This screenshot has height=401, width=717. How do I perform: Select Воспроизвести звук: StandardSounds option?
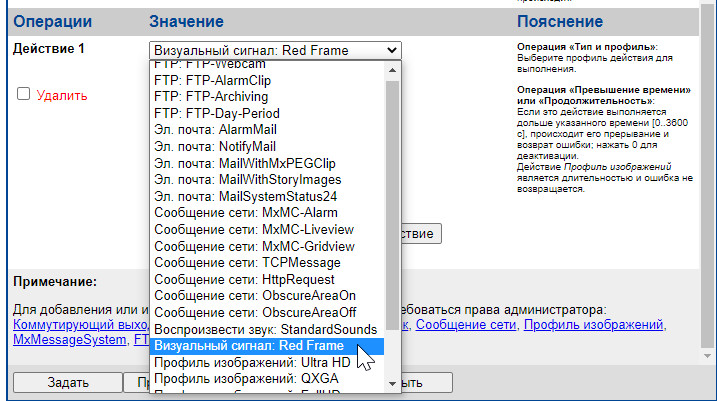tap(267, 329)
